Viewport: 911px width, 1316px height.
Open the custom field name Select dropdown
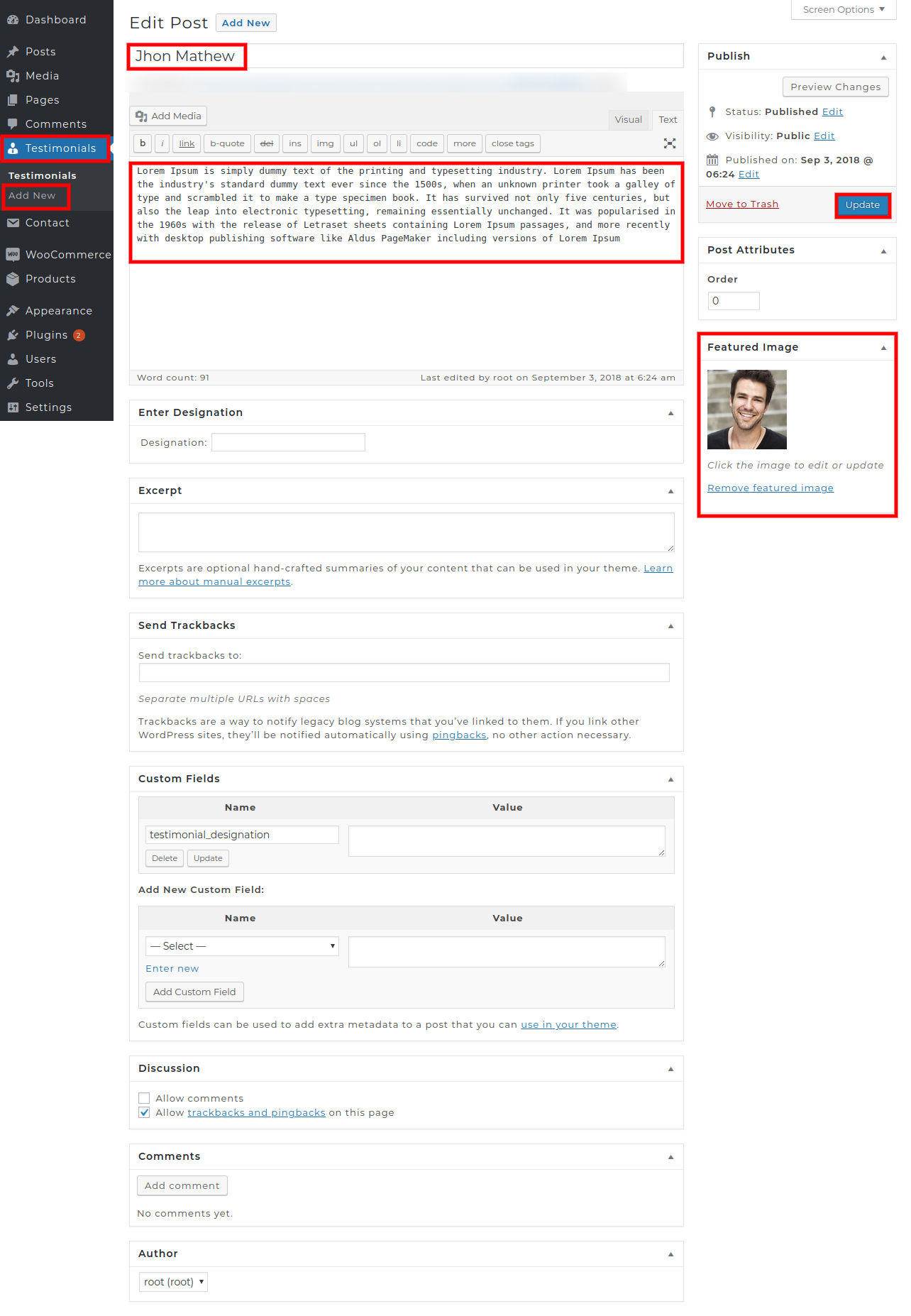pos(242,946)
